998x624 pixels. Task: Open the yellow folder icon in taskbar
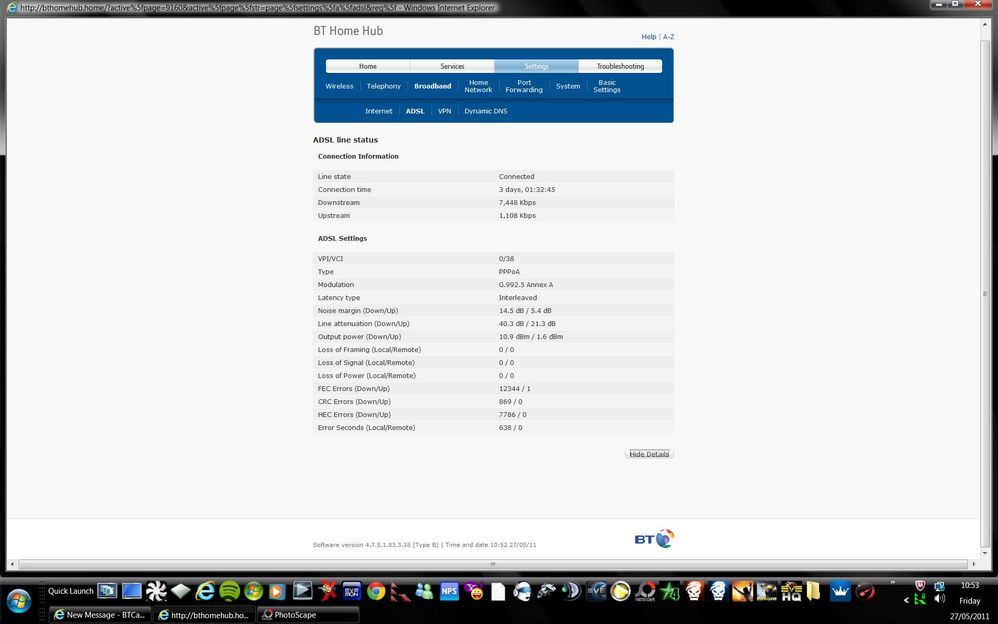click(813, 592)
